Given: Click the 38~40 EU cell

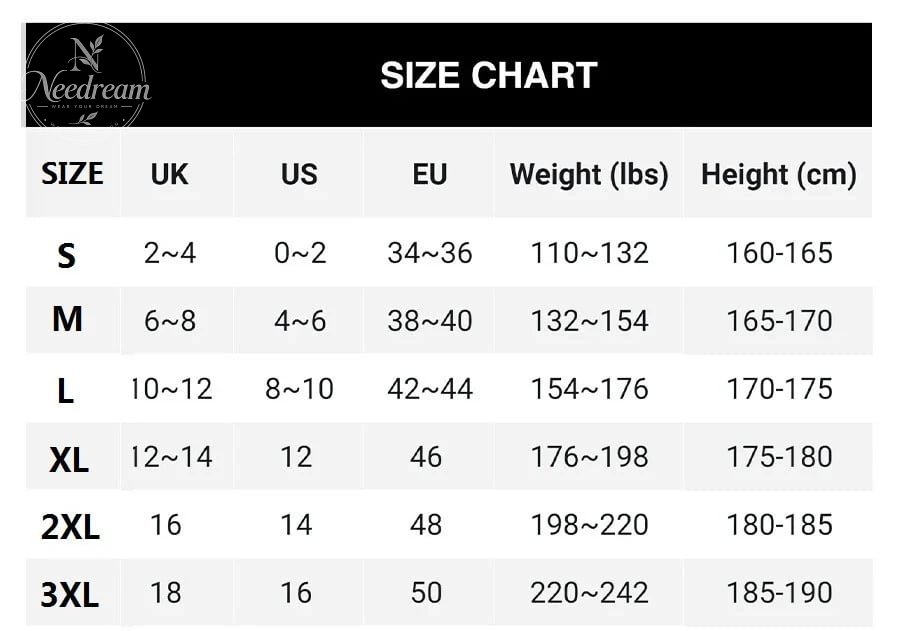Looking at the screenshot, I should (x=430, y=321).
